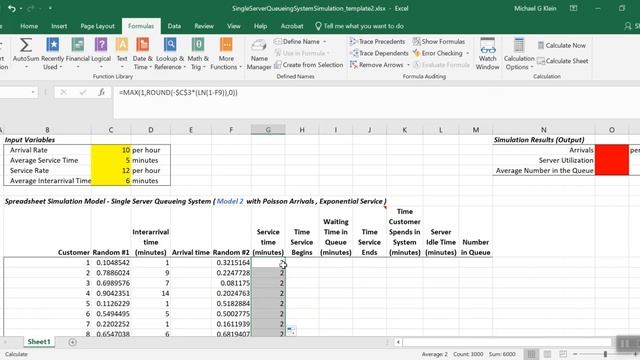Open the Data tab
Viewport: 640px width, 360px height.
point(174,26)
